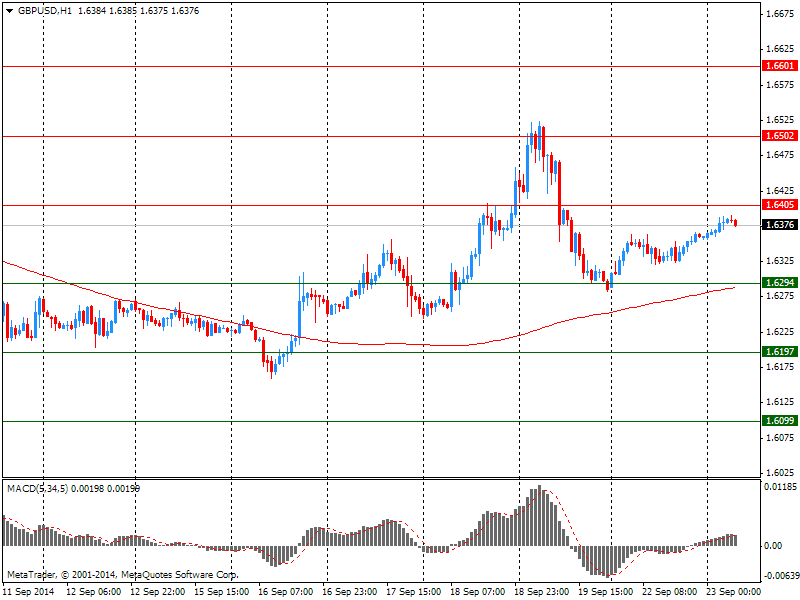The height and width of the screenshot is (600, 800).
Task: Click the 23 Sep 00:00 time label
Action: [x=734, y=592]
